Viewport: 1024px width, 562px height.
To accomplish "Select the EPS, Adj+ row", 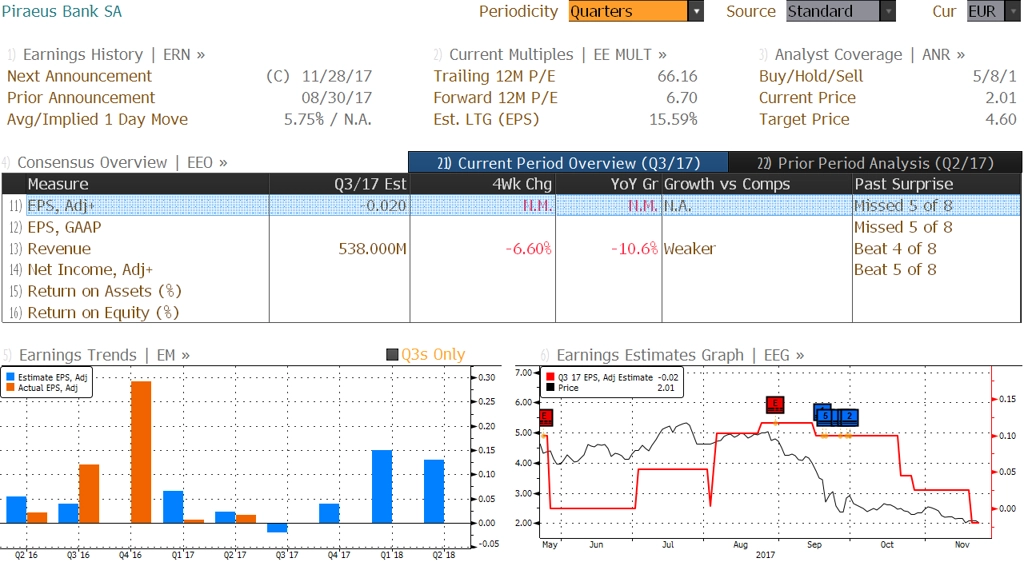I will (511, 206).
